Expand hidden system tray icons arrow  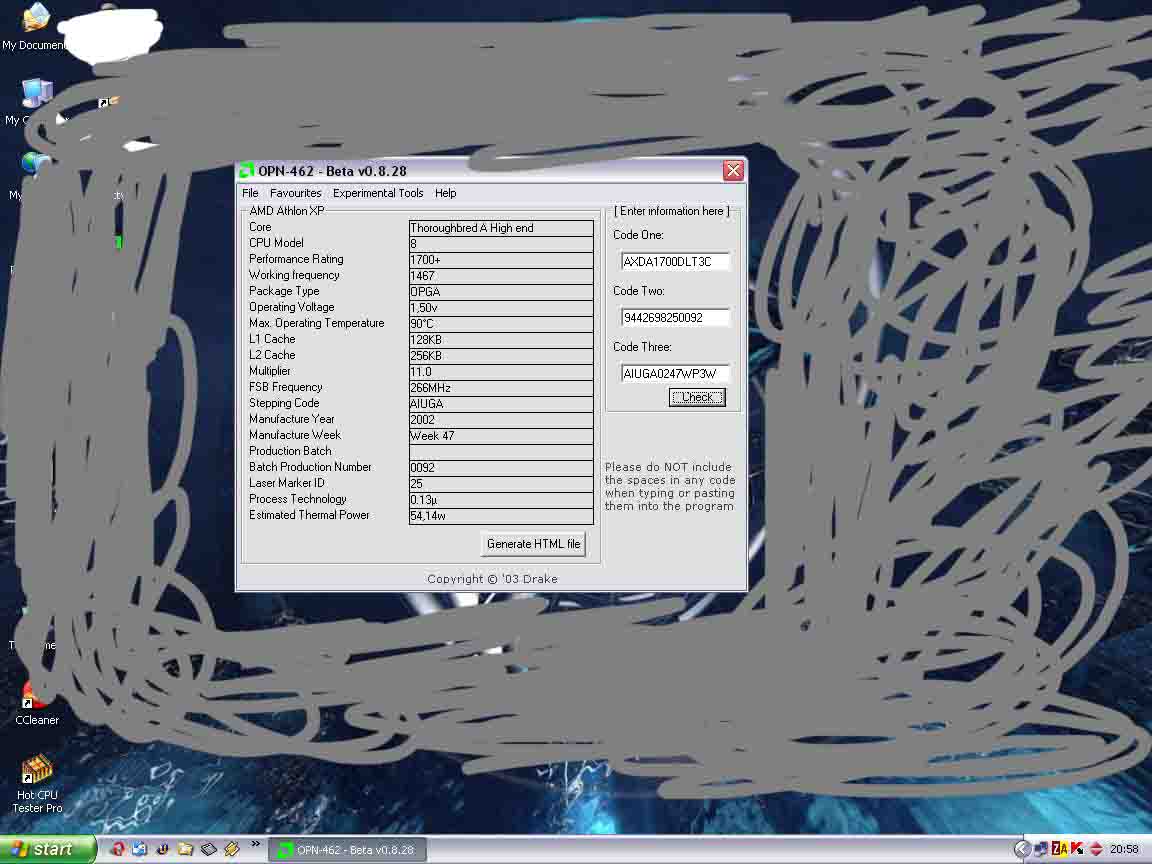pos(1021,849)
